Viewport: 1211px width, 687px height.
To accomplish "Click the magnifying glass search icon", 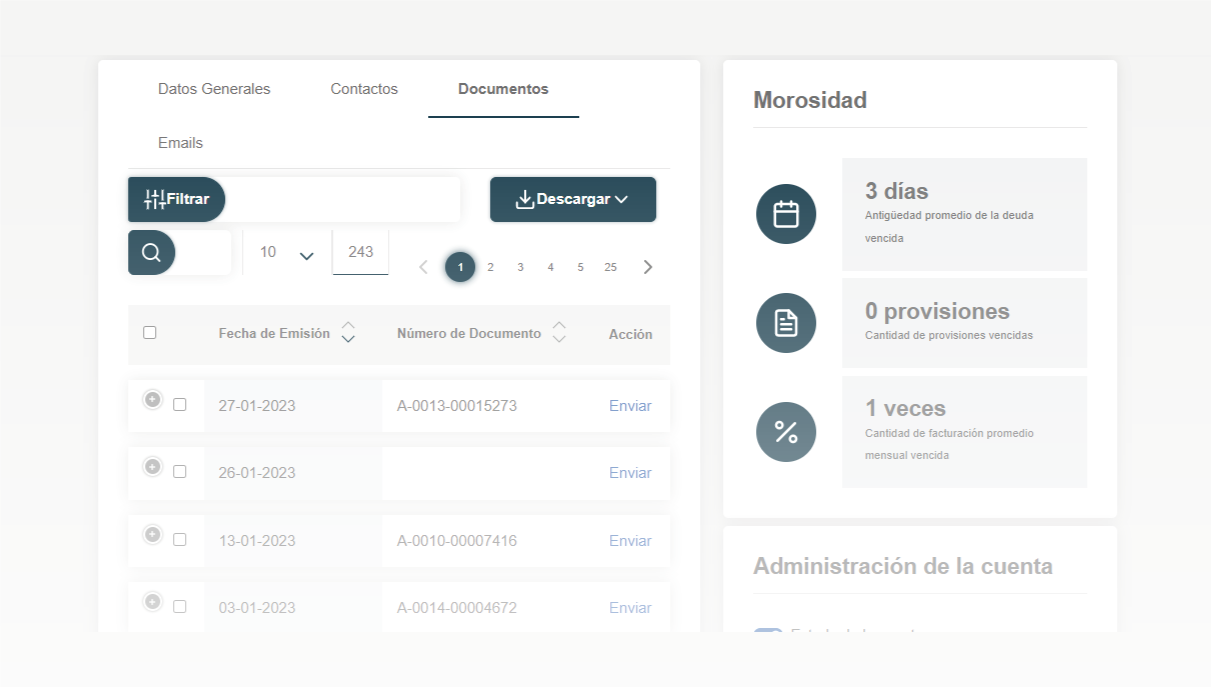I will click(151, 252).
